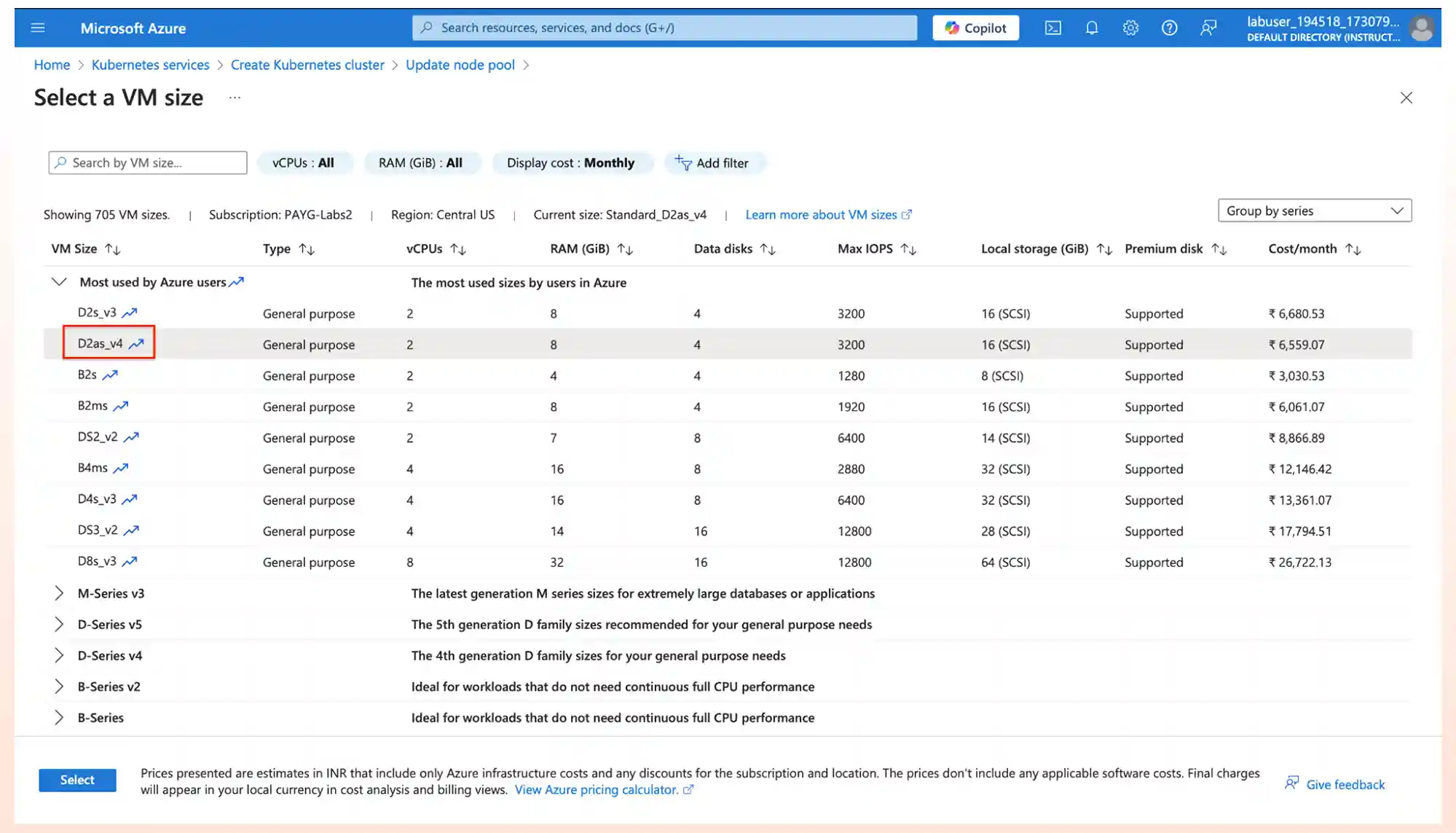Open the help question mark icon

point(1169,28)
